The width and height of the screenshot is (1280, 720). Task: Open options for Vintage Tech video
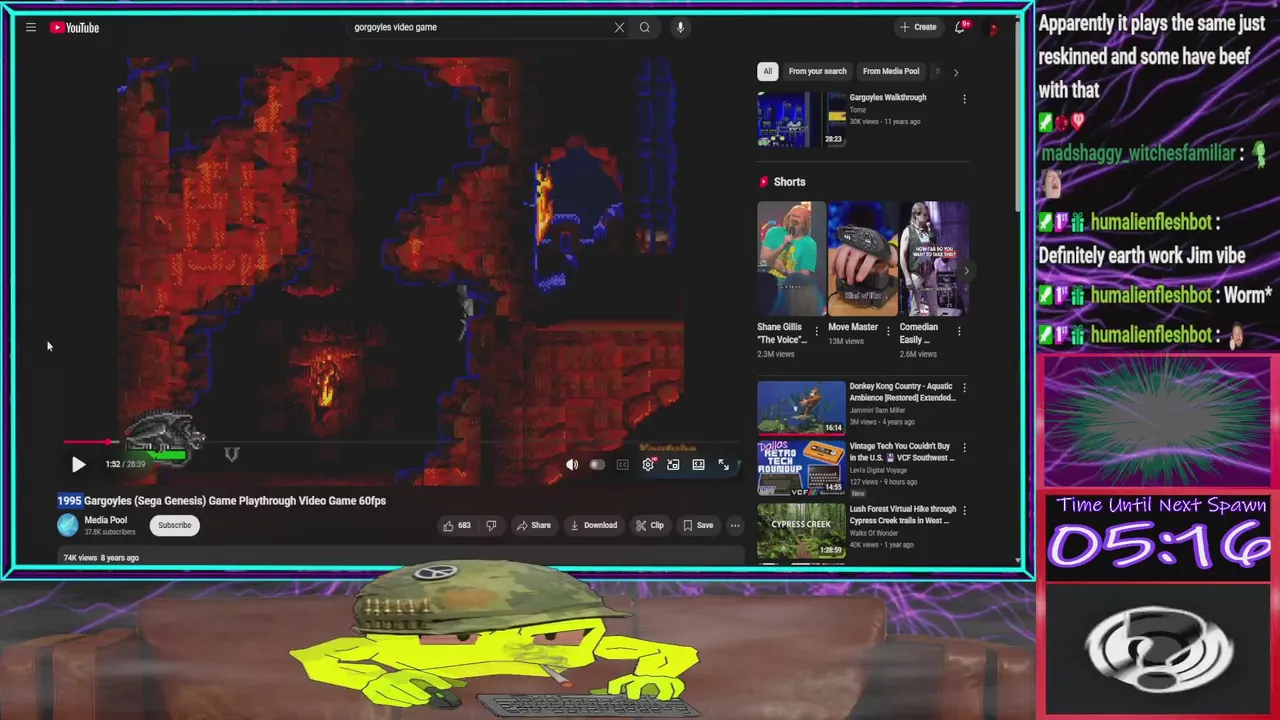tap(964, 448)
